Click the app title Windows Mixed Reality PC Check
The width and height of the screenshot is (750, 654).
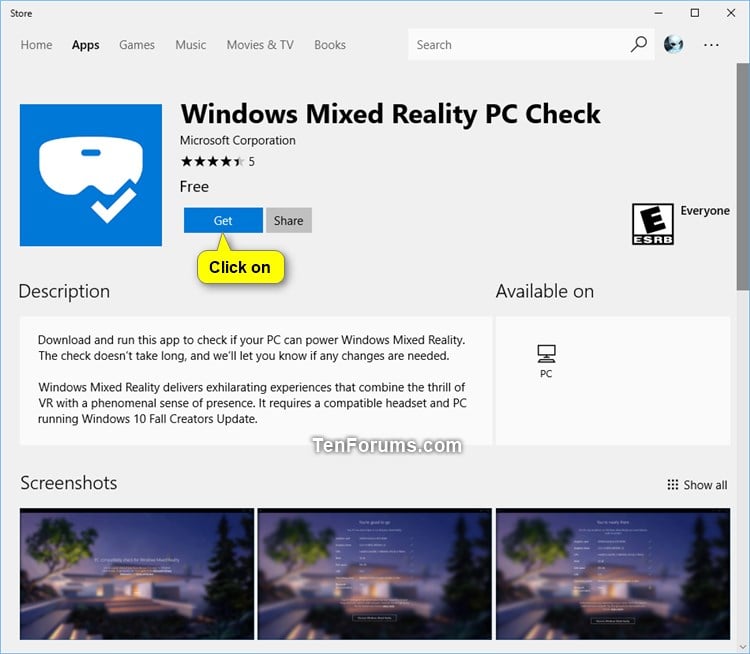[390, 114]
